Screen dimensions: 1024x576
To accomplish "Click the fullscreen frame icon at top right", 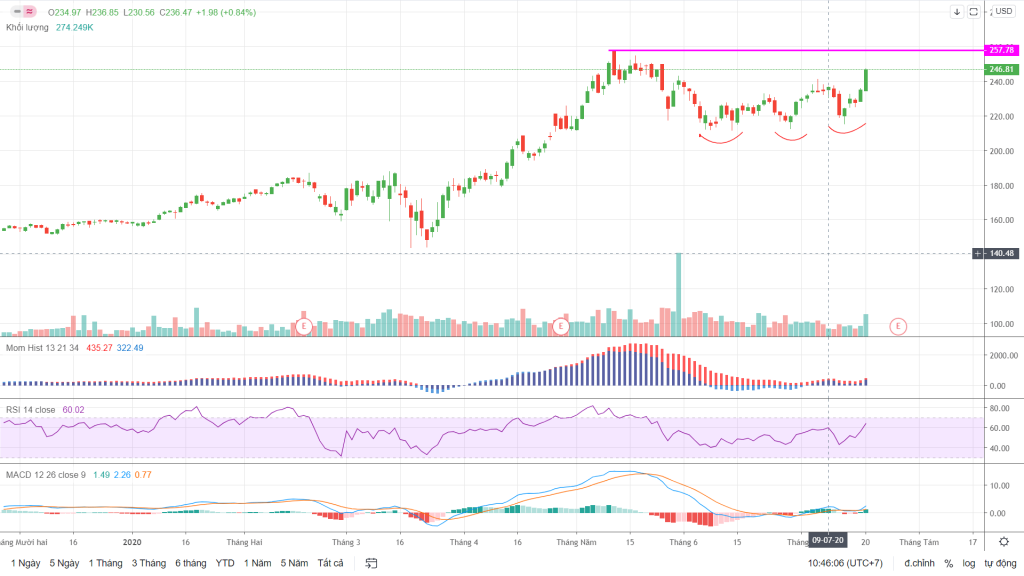I will [977, 12].
